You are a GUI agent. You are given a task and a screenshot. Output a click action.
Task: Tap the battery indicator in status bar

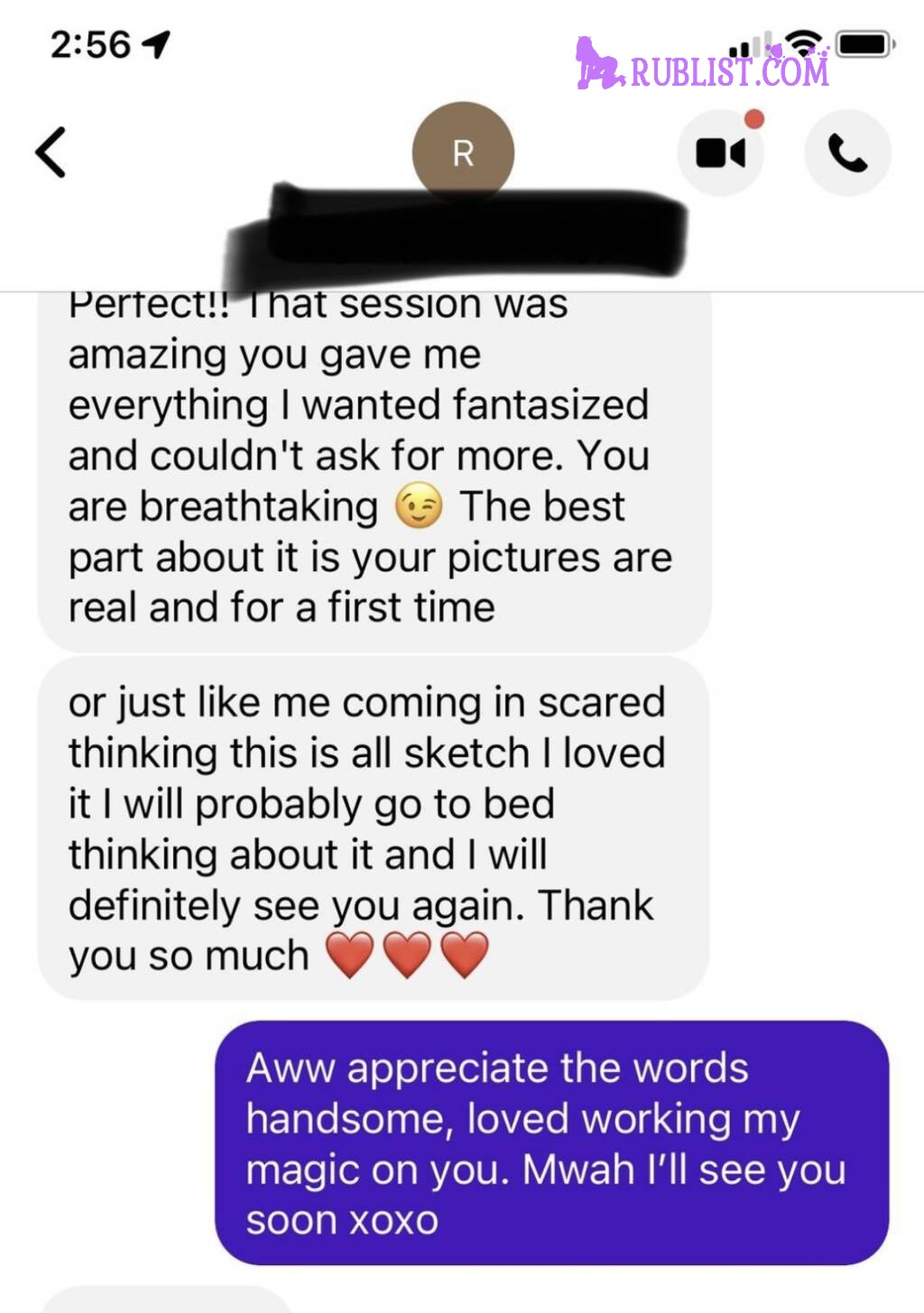click(x=864, y=42)
